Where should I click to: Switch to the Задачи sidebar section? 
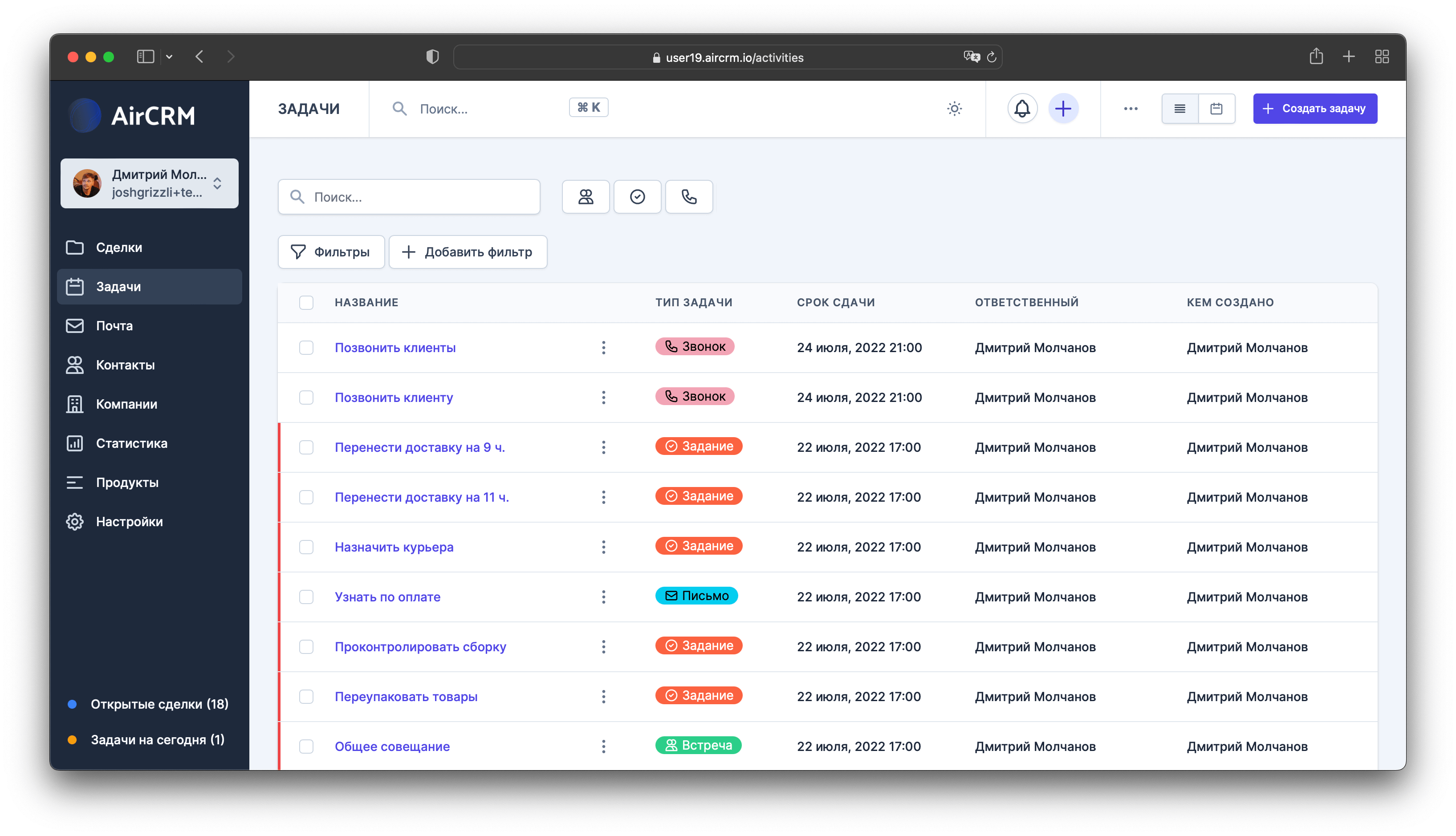click(x=118, y=287)
